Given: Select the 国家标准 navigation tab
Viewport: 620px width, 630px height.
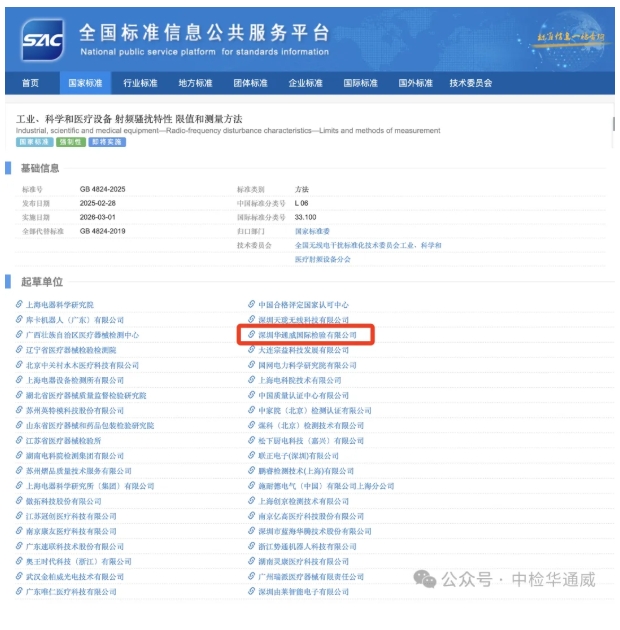Looking at the screenshot, I should tap(85, 83).
